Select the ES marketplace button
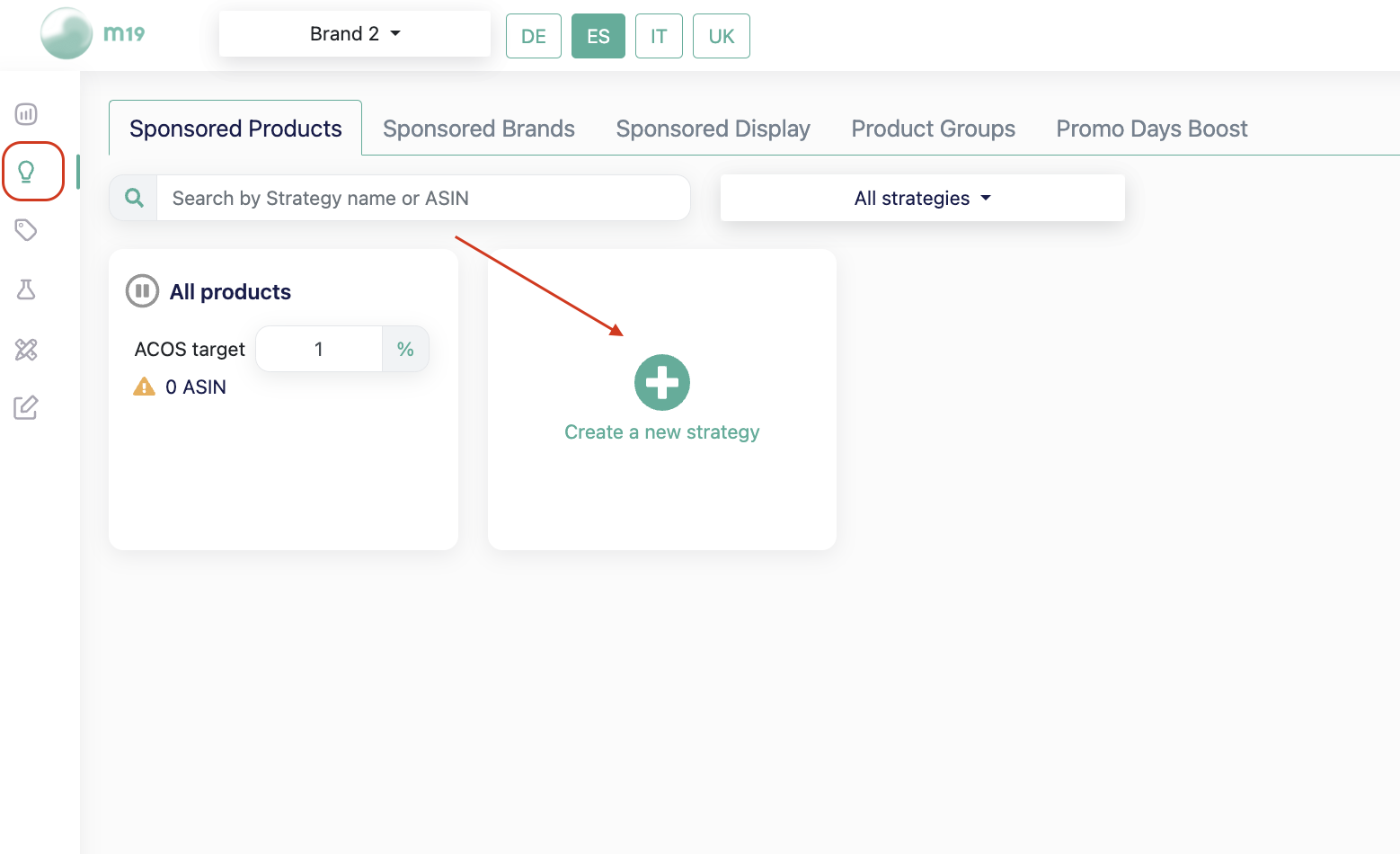1400x854 pixels. point(598,36)
